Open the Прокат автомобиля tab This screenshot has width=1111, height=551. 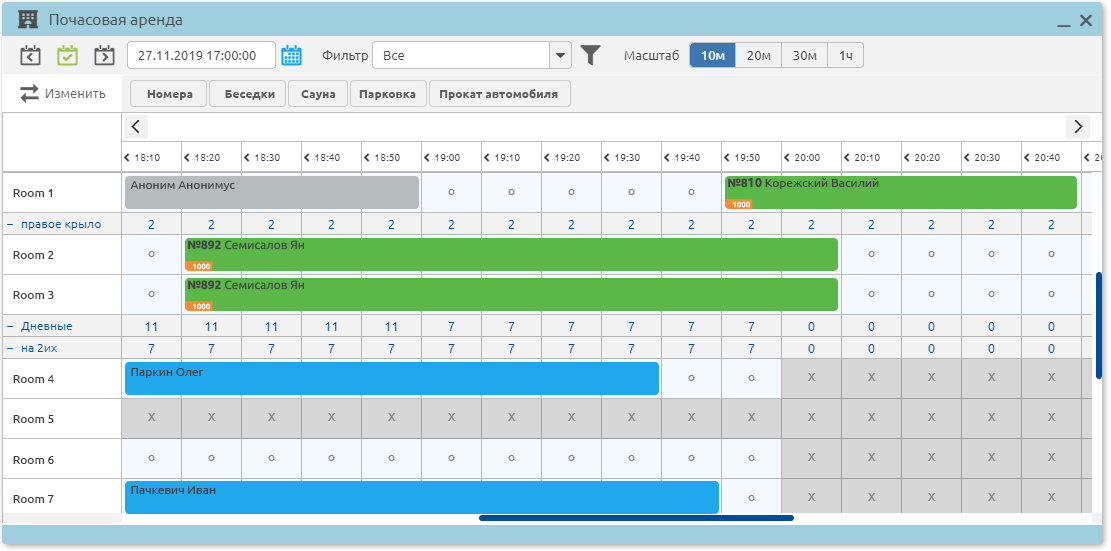(x=500, y=94)
